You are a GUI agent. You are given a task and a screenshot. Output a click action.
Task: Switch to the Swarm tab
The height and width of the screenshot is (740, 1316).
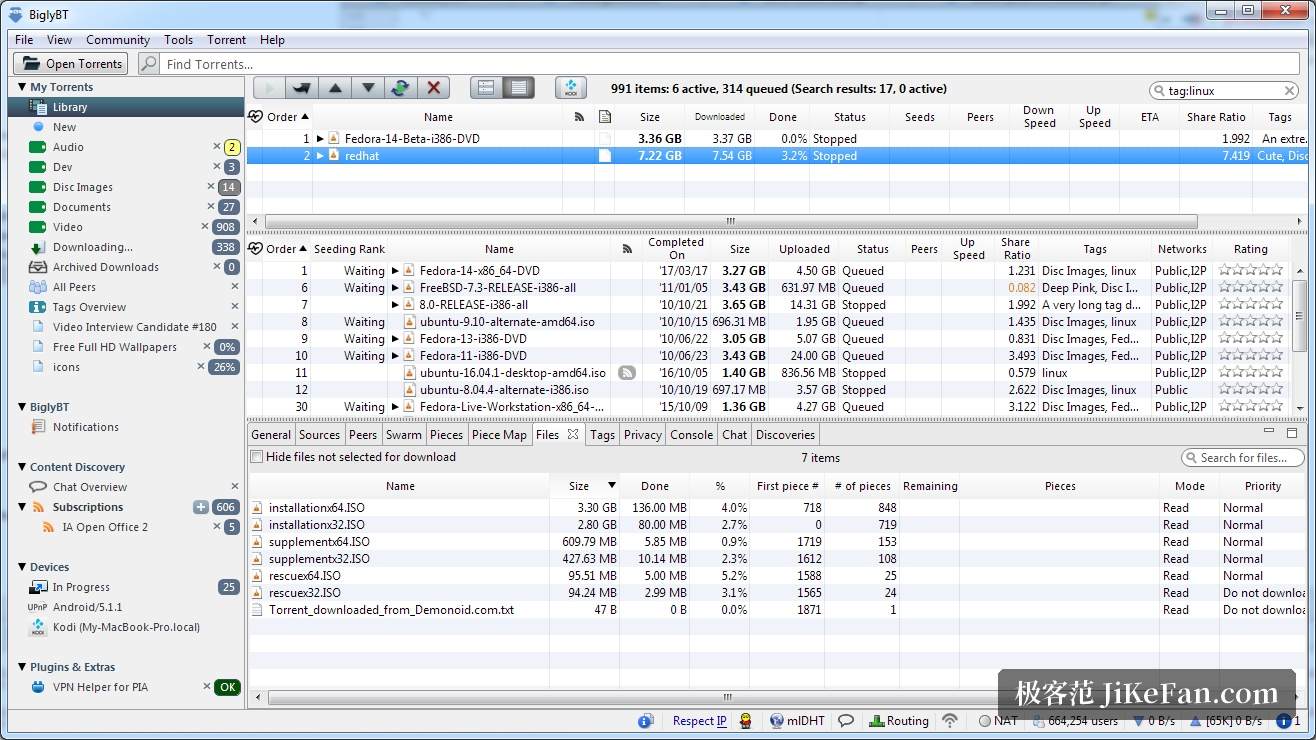(404, 435)
